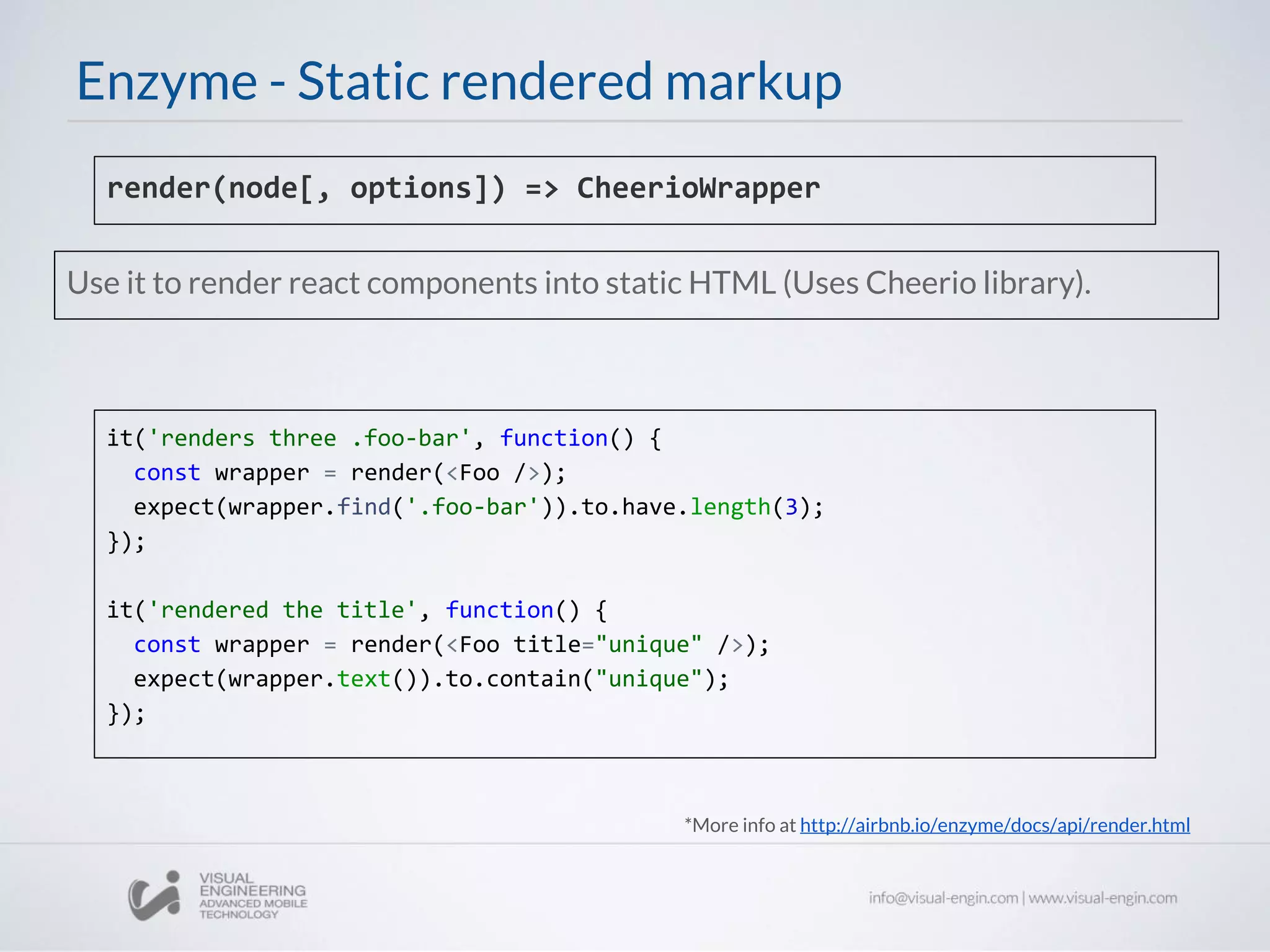
Task: Click the line "expect(wrapper.find('.foo-bar'))"
Action: (x=479, y=507)
